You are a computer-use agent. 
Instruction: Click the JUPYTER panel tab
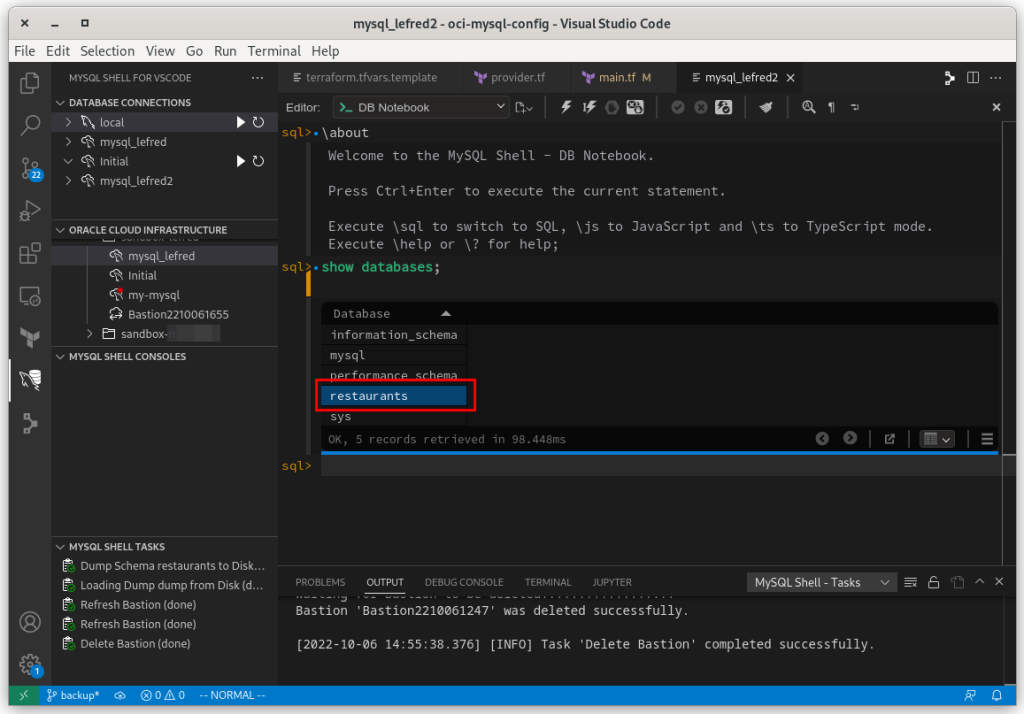pyautogui.click(x=611, y=581)
